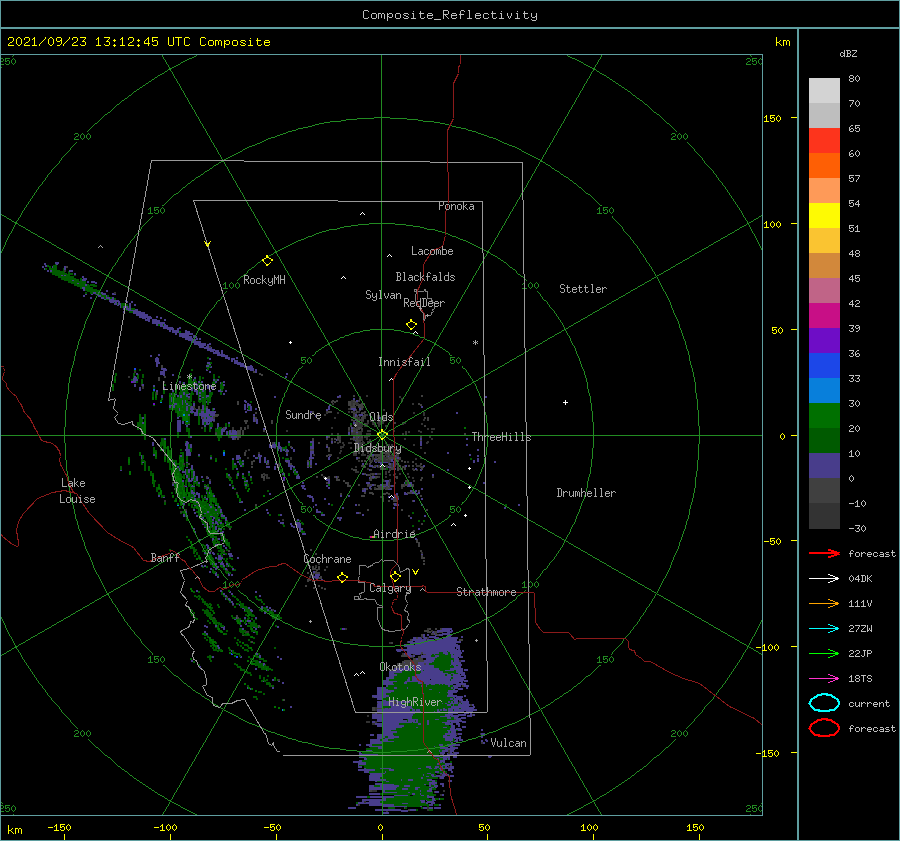Pick the dusty pink 42-45 dBZ swatch
Screen dimensions: 900x841
[824, 291]
